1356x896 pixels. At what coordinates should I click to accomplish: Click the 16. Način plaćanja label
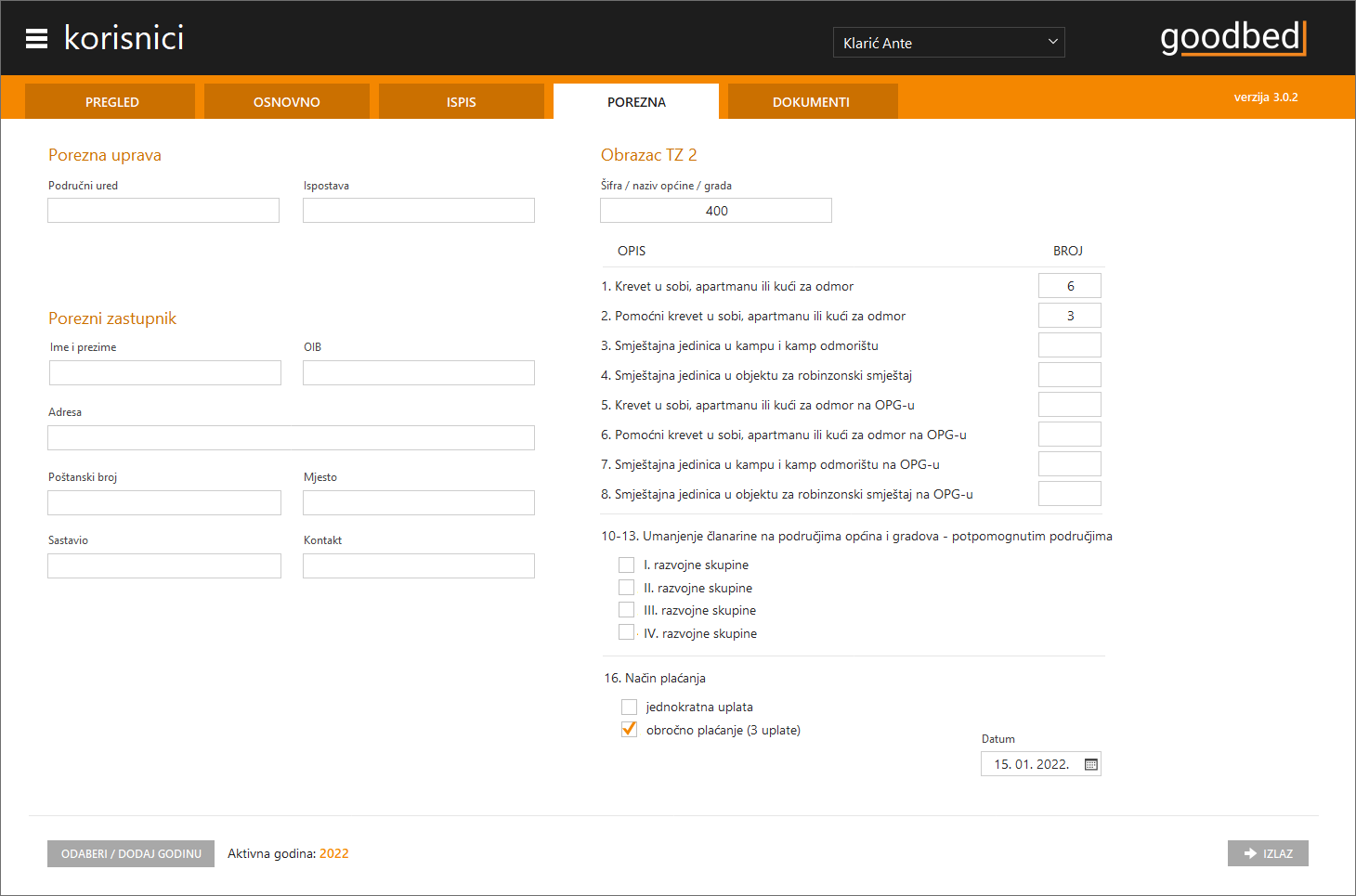point(655,678)
